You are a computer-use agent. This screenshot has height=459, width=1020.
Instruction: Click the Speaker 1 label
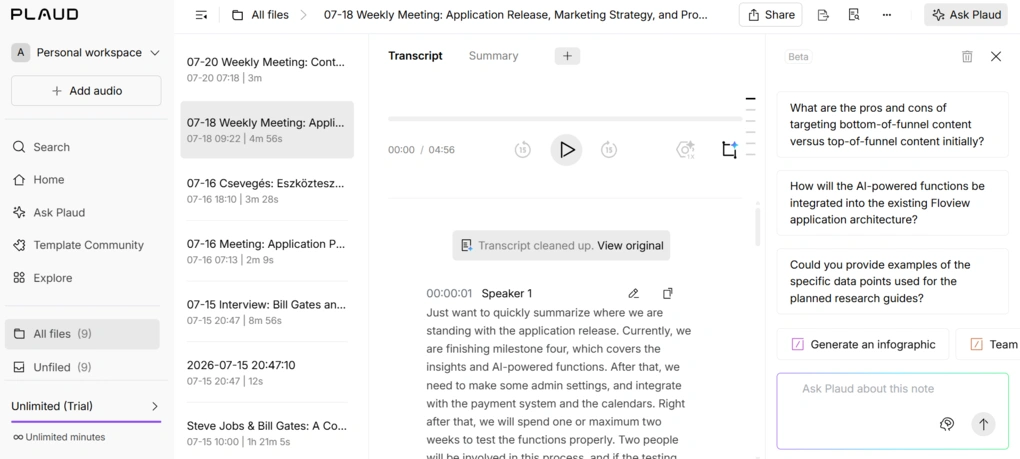(x=506, y=294)
